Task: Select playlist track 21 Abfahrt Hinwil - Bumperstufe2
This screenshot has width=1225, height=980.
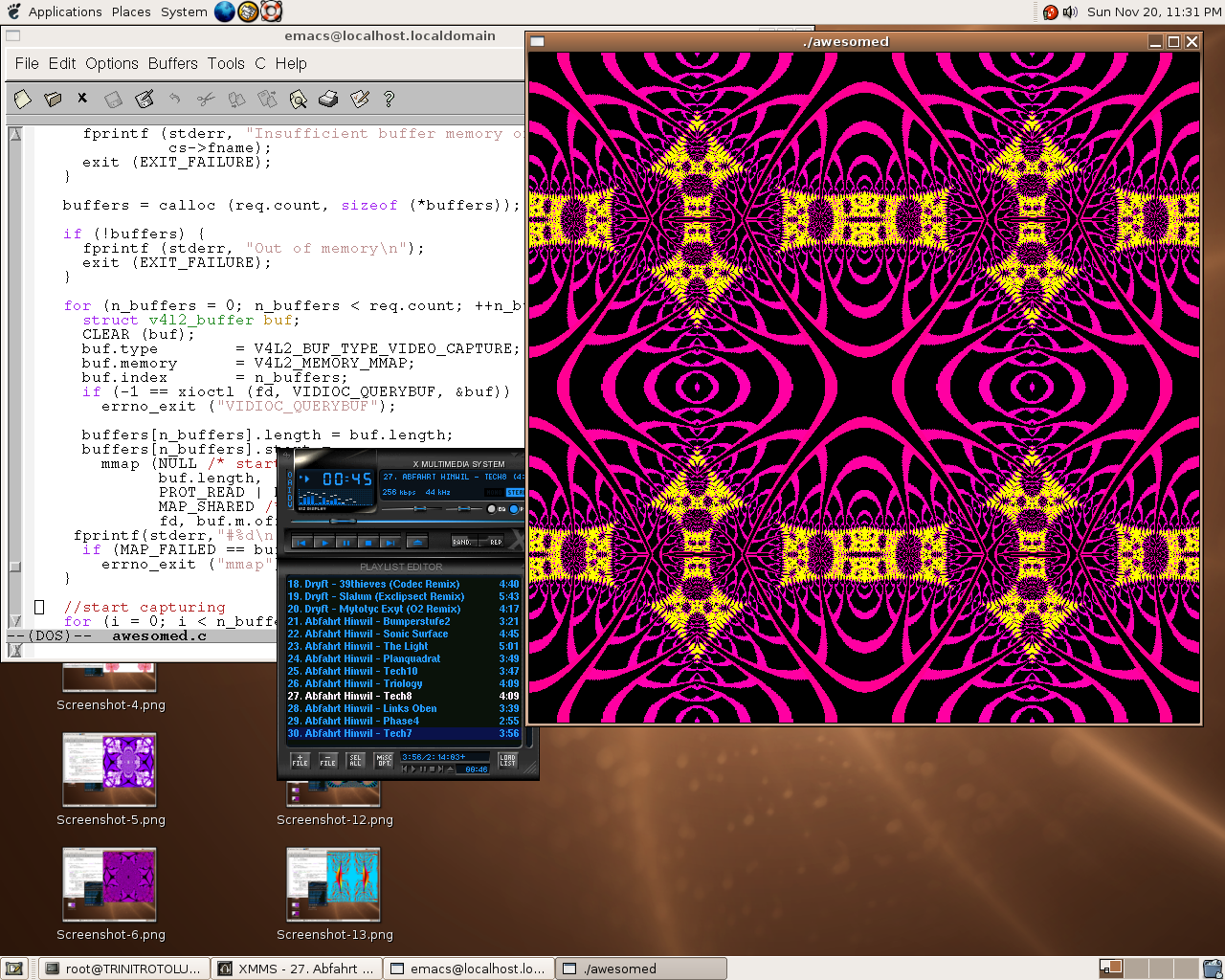Action: coord(403,621)
